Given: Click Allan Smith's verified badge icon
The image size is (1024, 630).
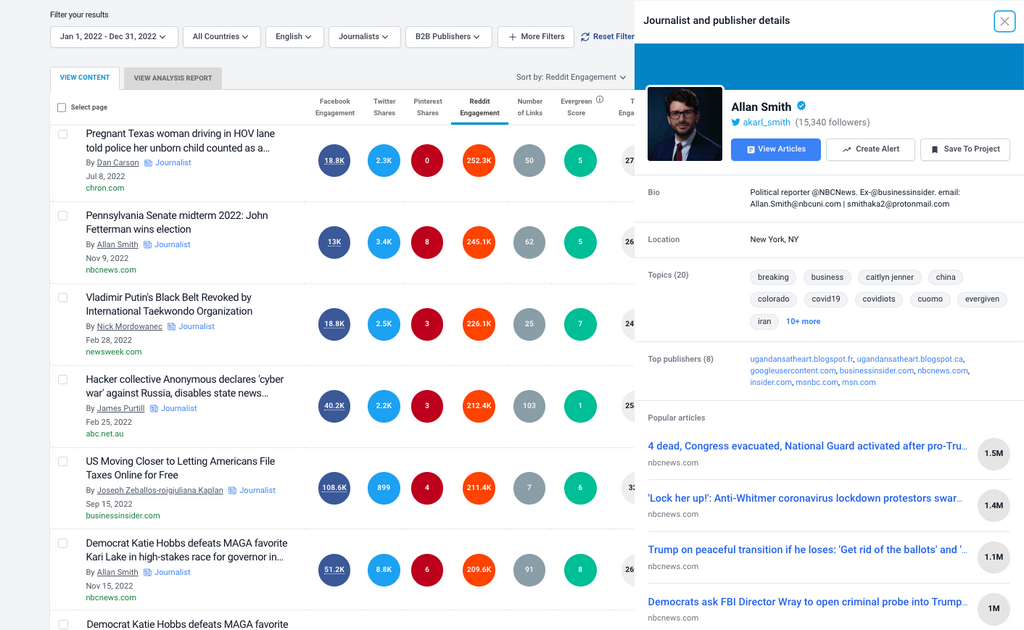Looking at the screenshot, I should [x=801, y=106].
